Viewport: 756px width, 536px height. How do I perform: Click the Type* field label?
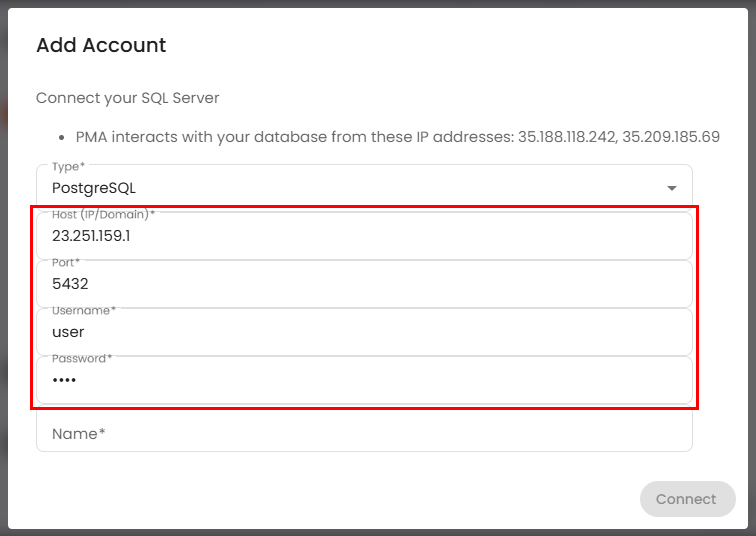68,166
